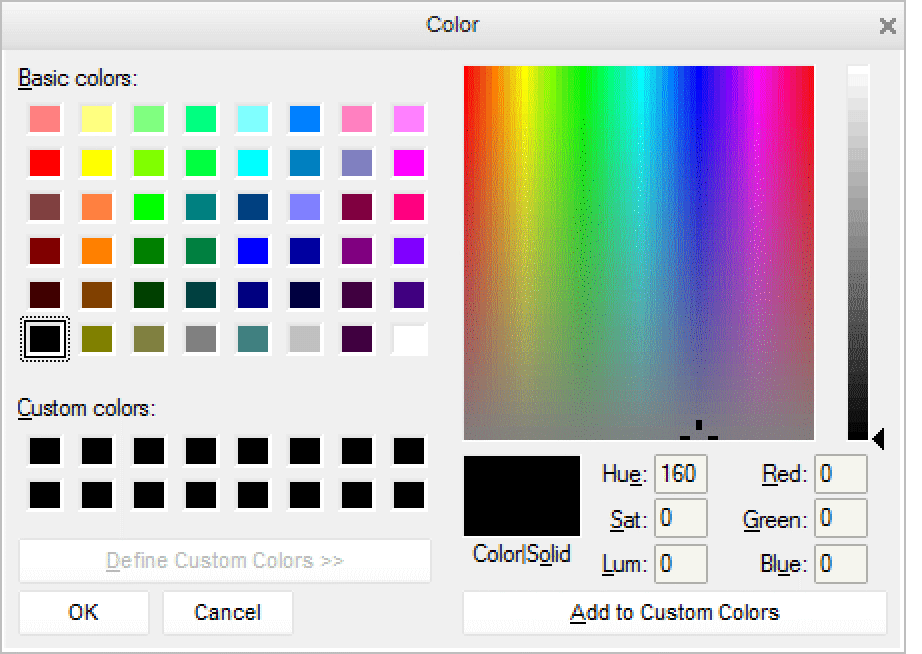
Task: Select the pure red basic color swatch
Action: (x=45, y=163)
